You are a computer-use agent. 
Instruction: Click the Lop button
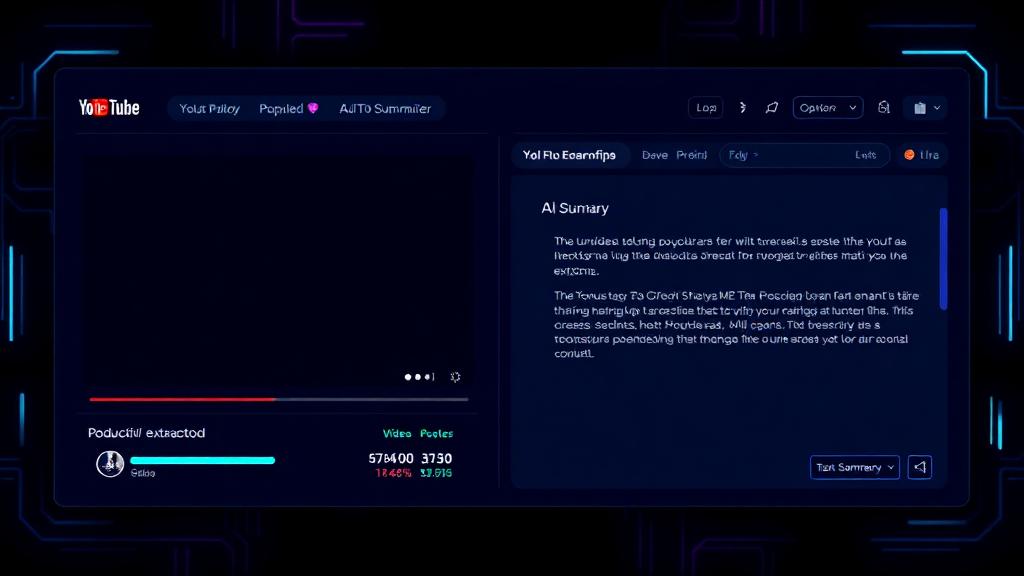click(x=705, y=108)
